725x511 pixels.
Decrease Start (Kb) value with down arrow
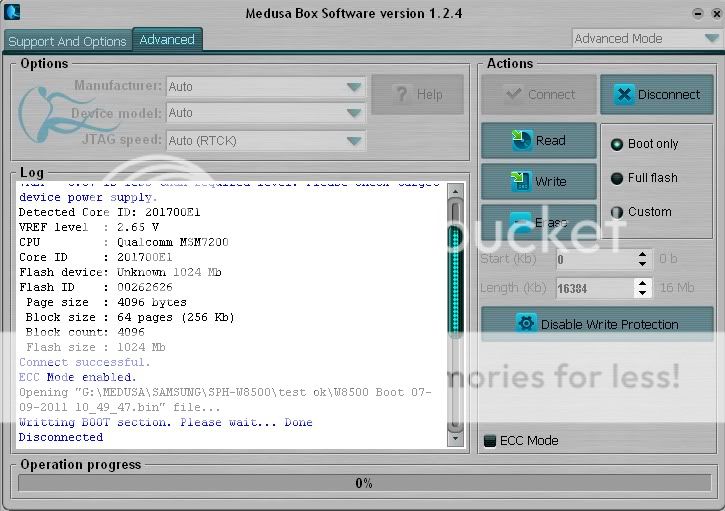tap(642, 264)
